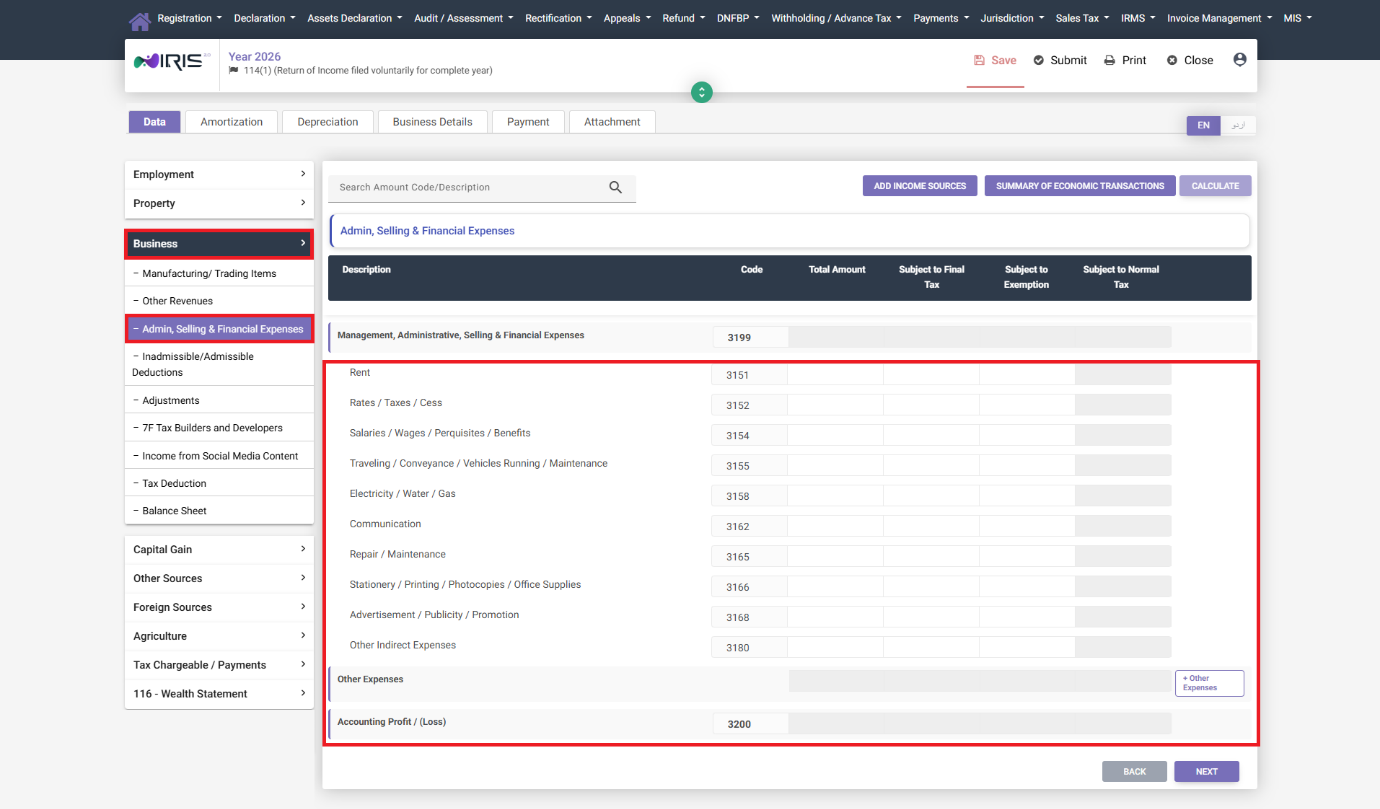Switch to the Payment tab
The image size is (1380, 809).
pyautogui.click(x=528, y=122)
